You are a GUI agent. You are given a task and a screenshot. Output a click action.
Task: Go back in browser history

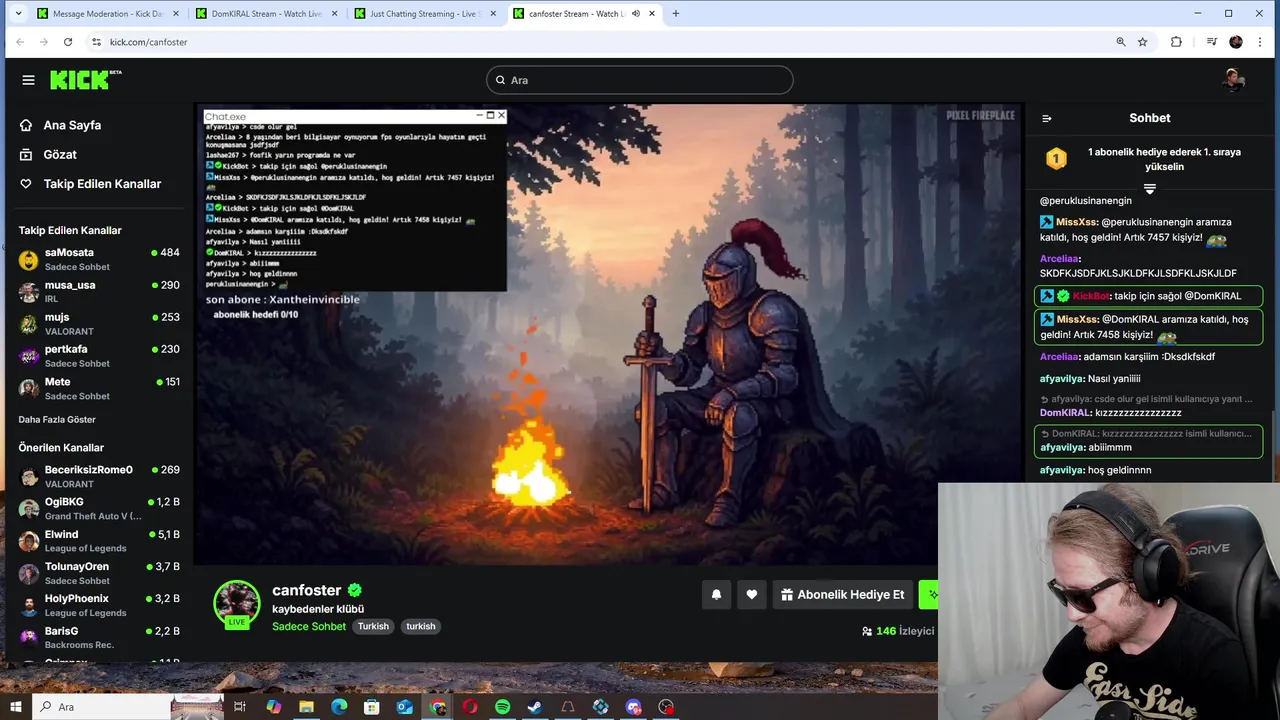tap(19, 42)
